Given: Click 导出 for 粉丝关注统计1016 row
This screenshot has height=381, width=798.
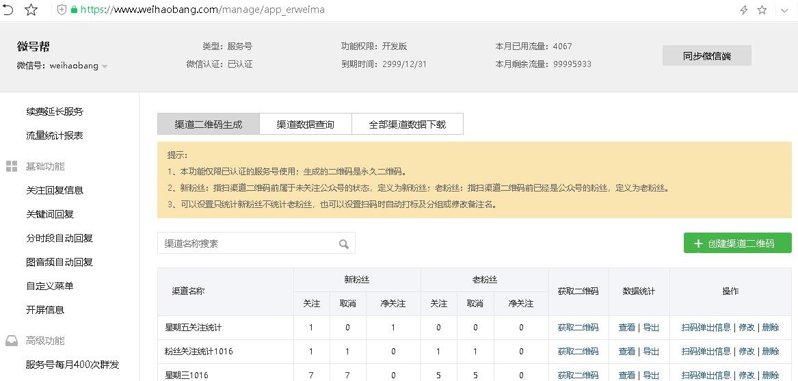Looking at the screenshot, I should tap(651, 351).
